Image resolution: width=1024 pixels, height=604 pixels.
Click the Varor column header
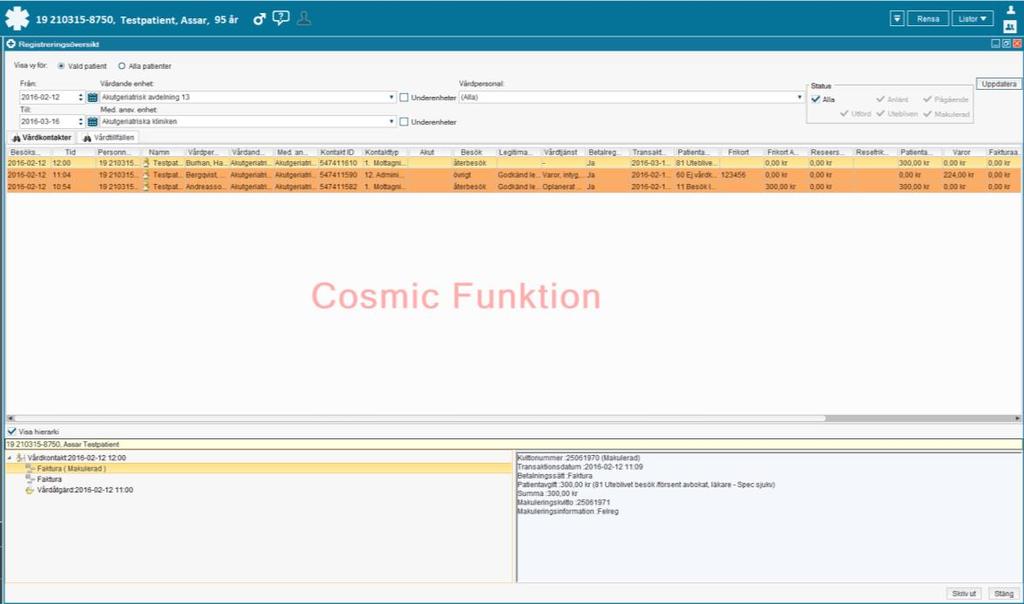coord(962,152)
